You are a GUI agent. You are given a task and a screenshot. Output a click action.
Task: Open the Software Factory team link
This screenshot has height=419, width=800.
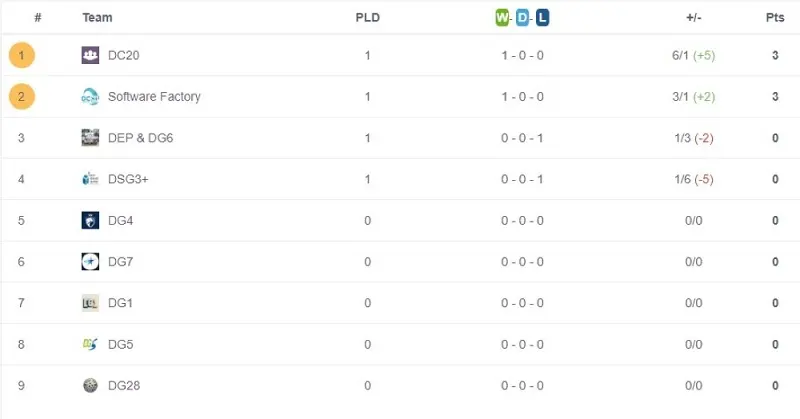coord(154,97)
